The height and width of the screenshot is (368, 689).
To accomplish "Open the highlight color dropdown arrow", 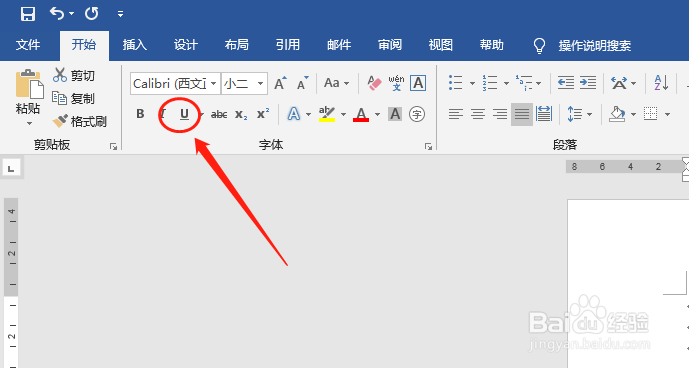I will (x=343, y=115).
